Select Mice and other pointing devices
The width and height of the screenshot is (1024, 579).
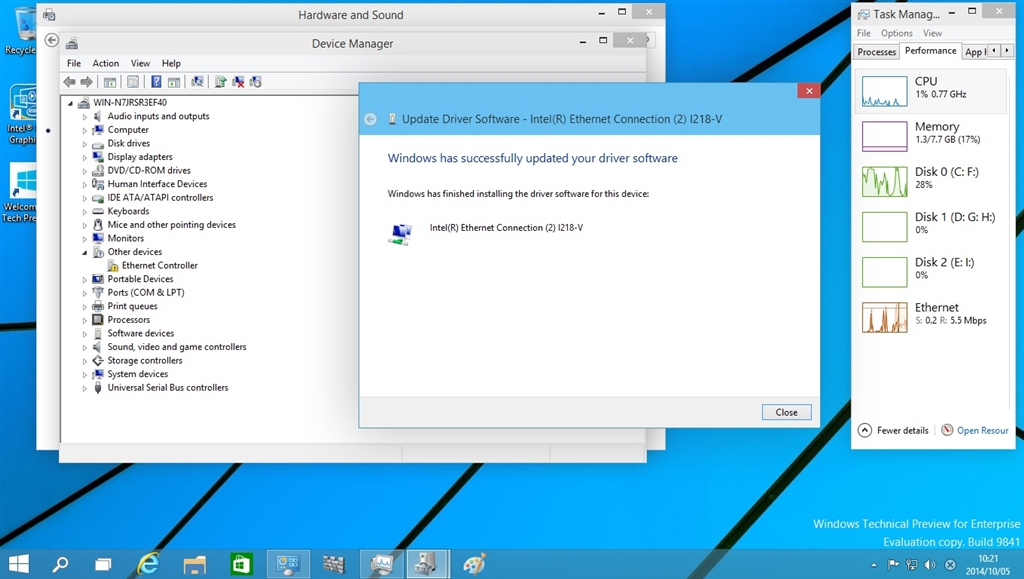(x=171, y=225)
